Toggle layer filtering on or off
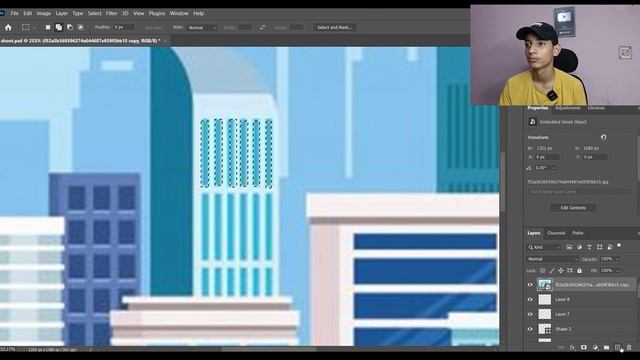The width and height of the screenshot is (640, 360). pyautogui.click(x=619, y=246)
